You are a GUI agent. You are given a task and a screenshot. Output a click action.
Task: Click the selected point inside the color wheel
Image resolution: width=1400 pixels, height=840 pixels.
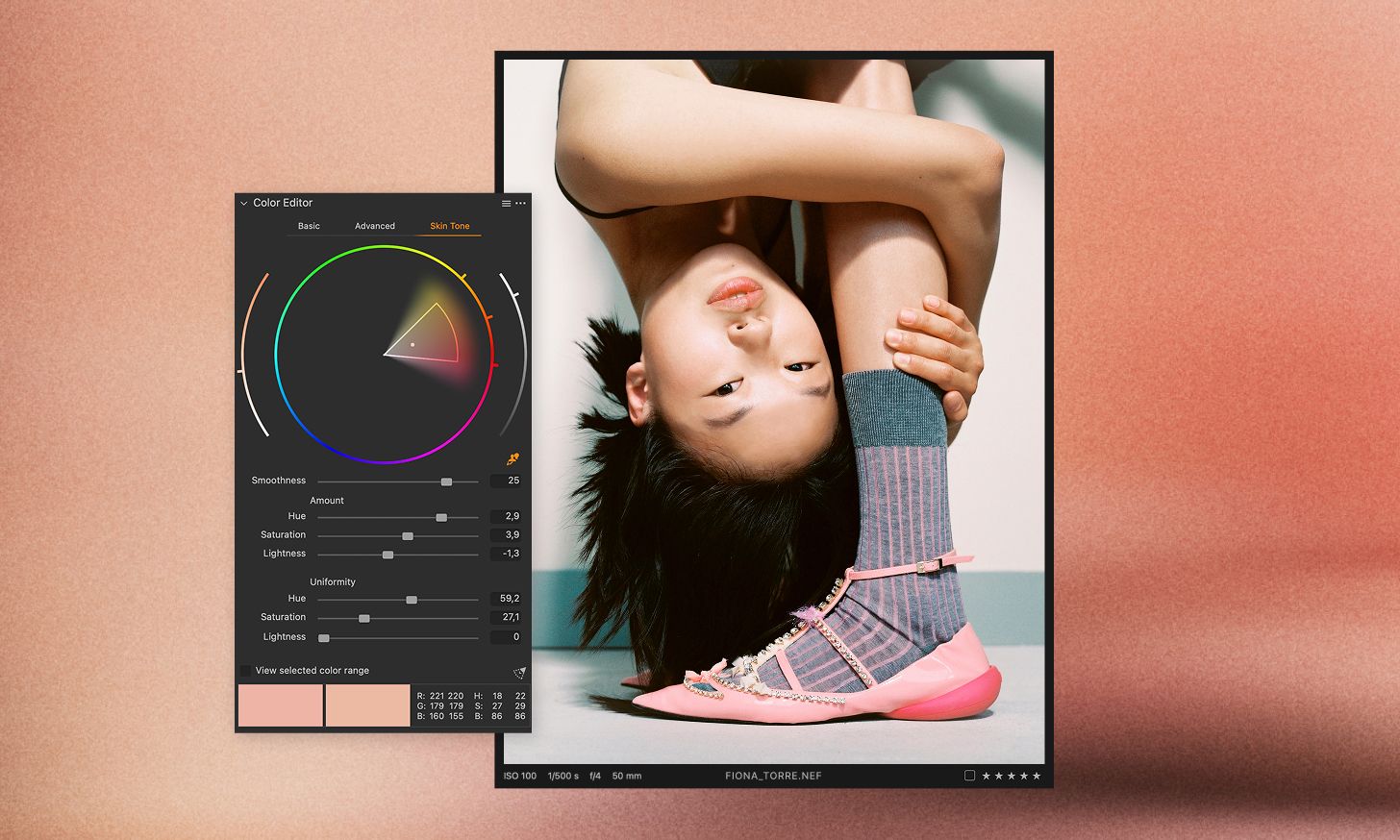412,343
